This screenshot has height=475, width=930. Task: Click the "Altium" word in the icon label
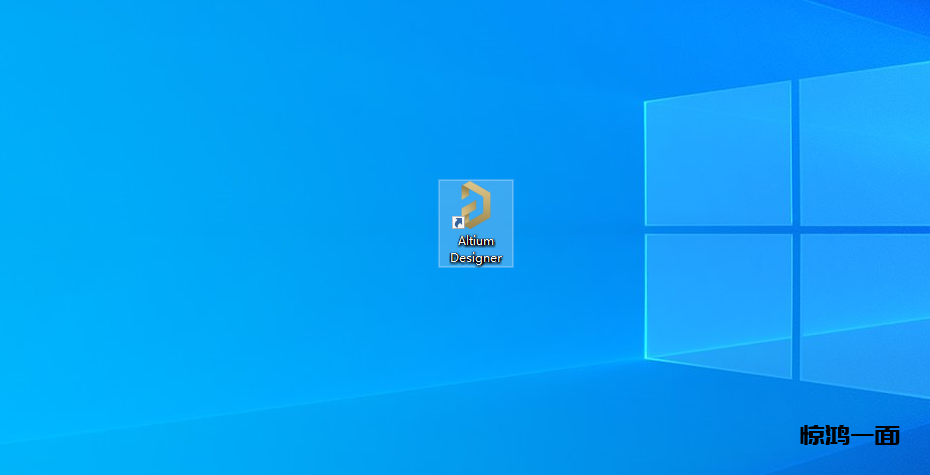pos(476,241)
